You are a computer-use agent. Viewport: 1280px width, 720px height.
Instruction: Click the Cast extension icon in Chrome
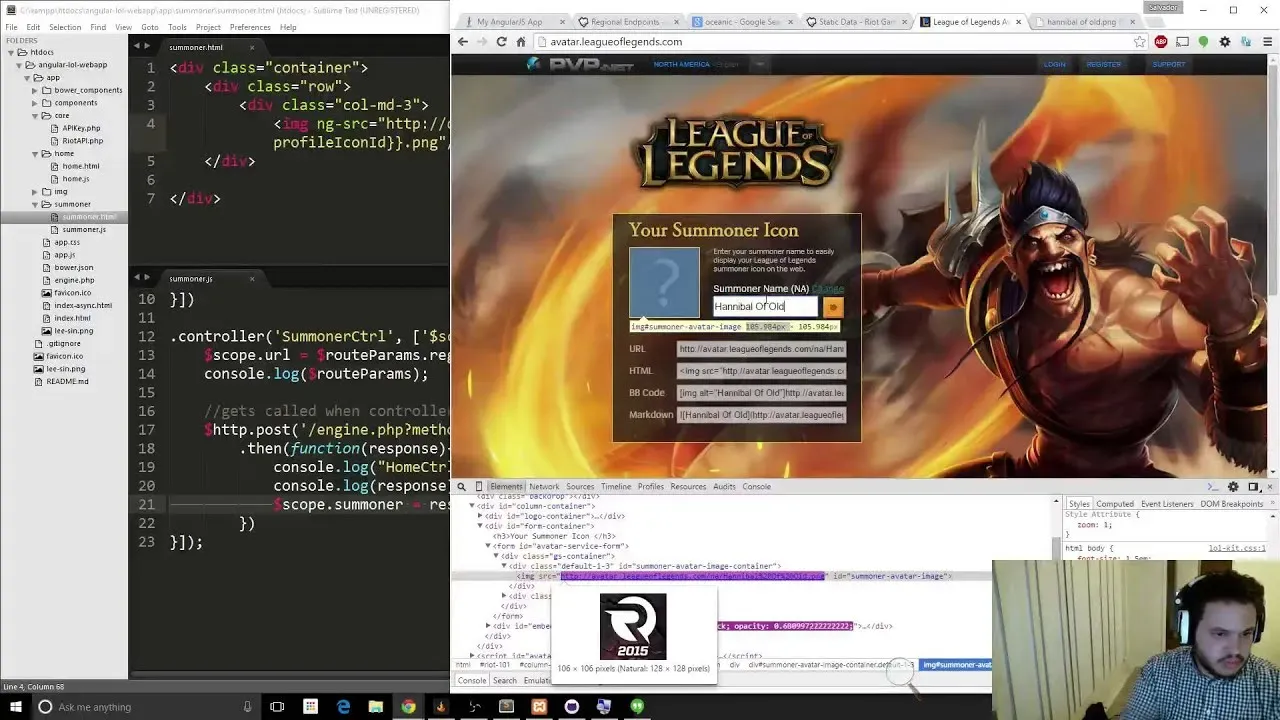pos(1182,42)
